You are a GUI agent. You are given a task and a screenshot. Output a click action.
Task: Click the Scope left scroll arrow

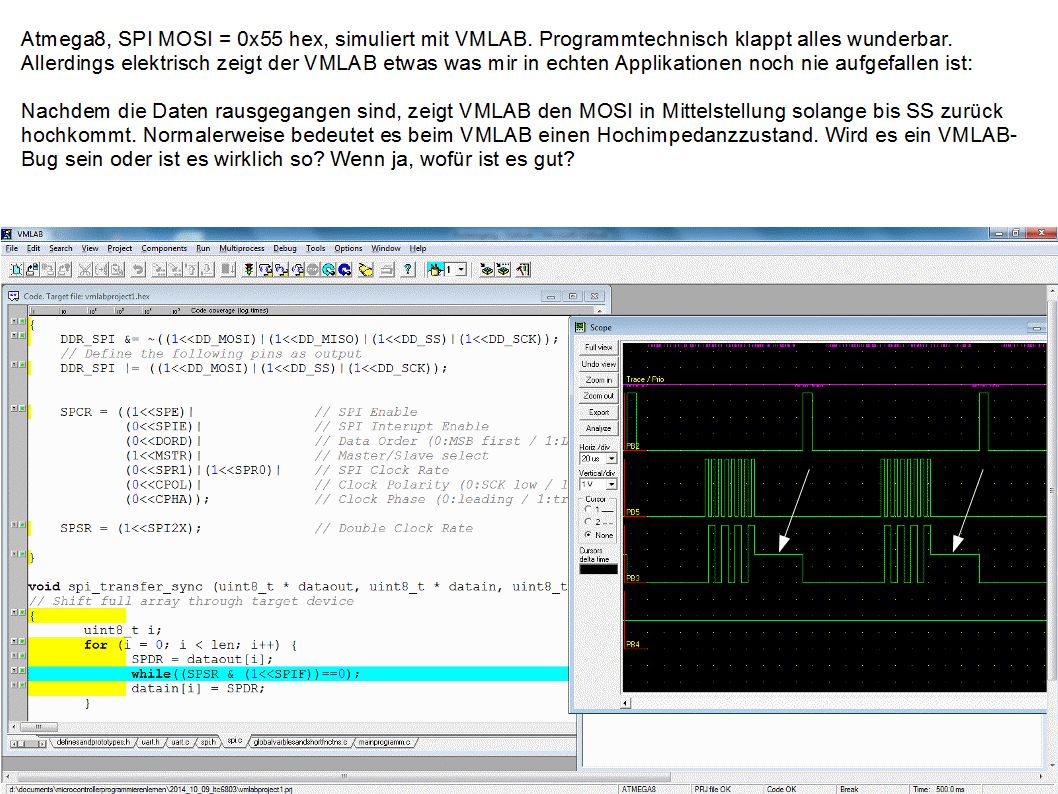(x=626, y=703)
